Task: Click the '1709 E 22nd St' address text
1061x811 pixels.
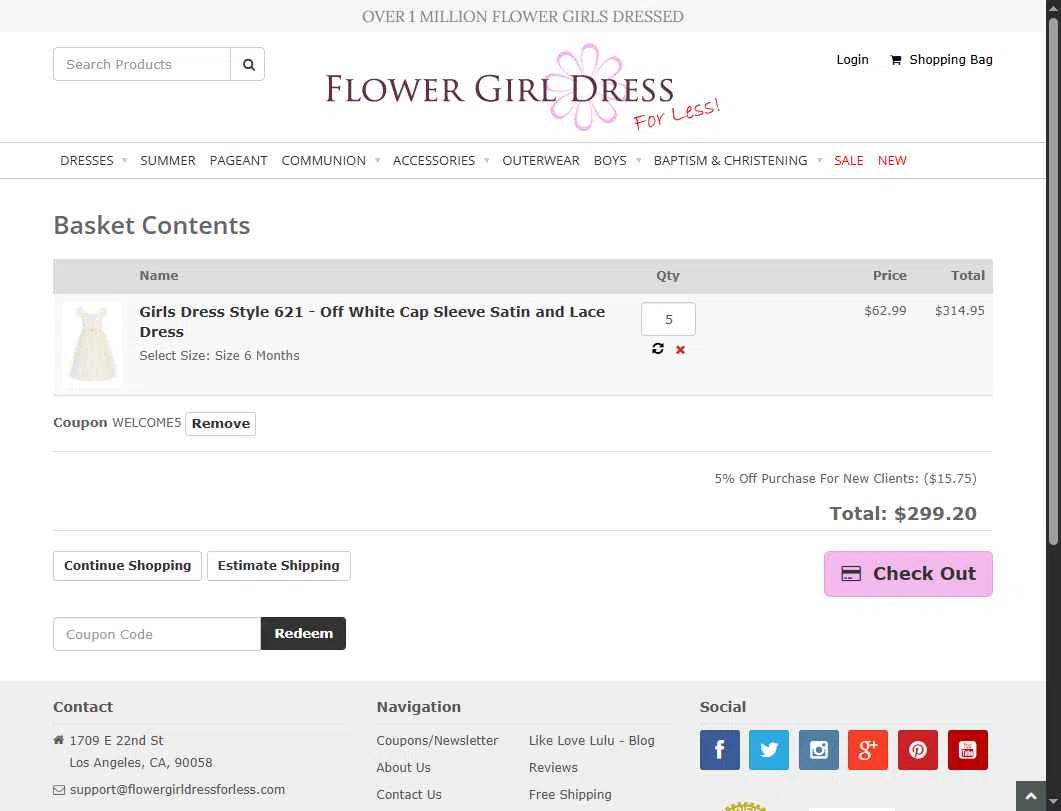Action: click(116, 741)
